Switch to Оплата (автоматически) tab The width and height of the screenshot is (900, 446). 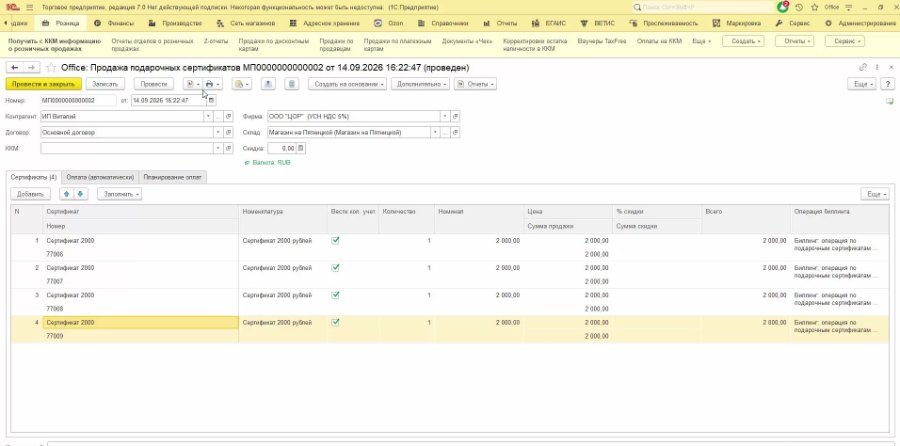tap(100, 177)
